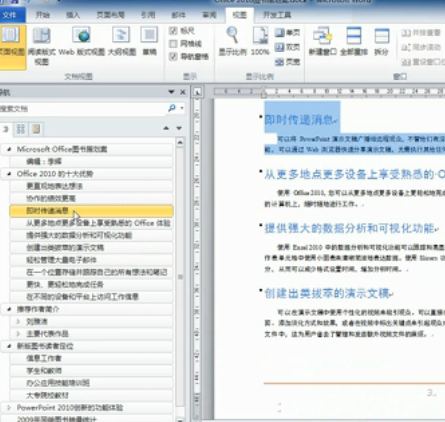Go to heading 轻松管理大量电子邮件

click(x=91, y=260)
